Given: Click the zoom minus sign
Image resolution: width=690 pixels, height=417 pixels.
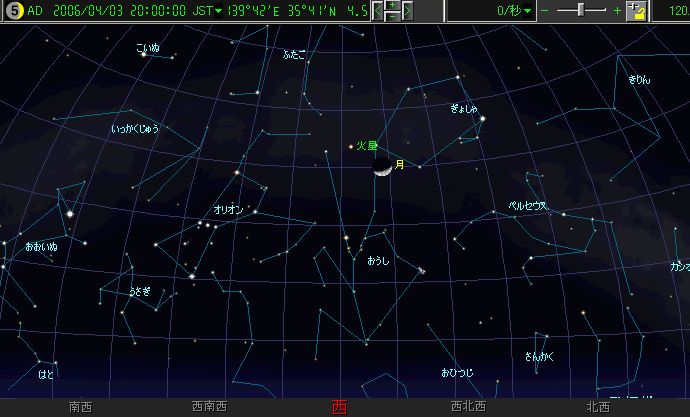Looking at the screenshot, I should click(545, 11).
